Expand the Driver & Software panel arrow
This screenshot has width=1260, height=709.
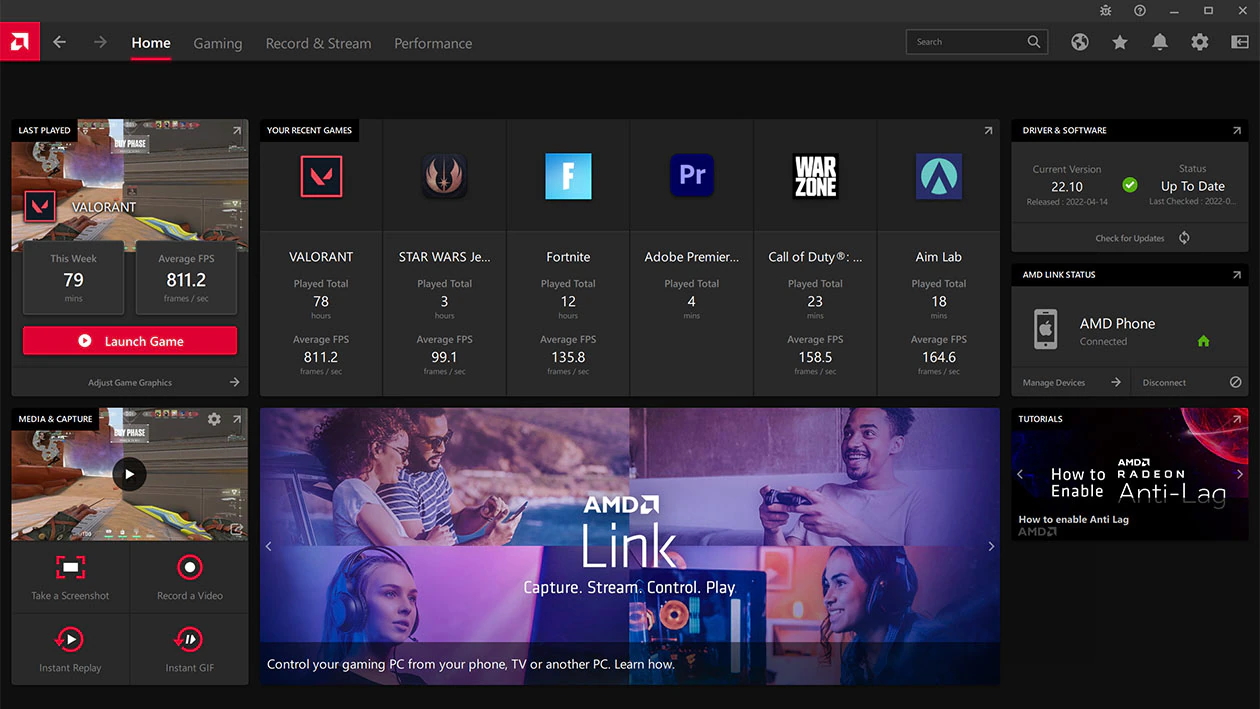(1237, 130)
